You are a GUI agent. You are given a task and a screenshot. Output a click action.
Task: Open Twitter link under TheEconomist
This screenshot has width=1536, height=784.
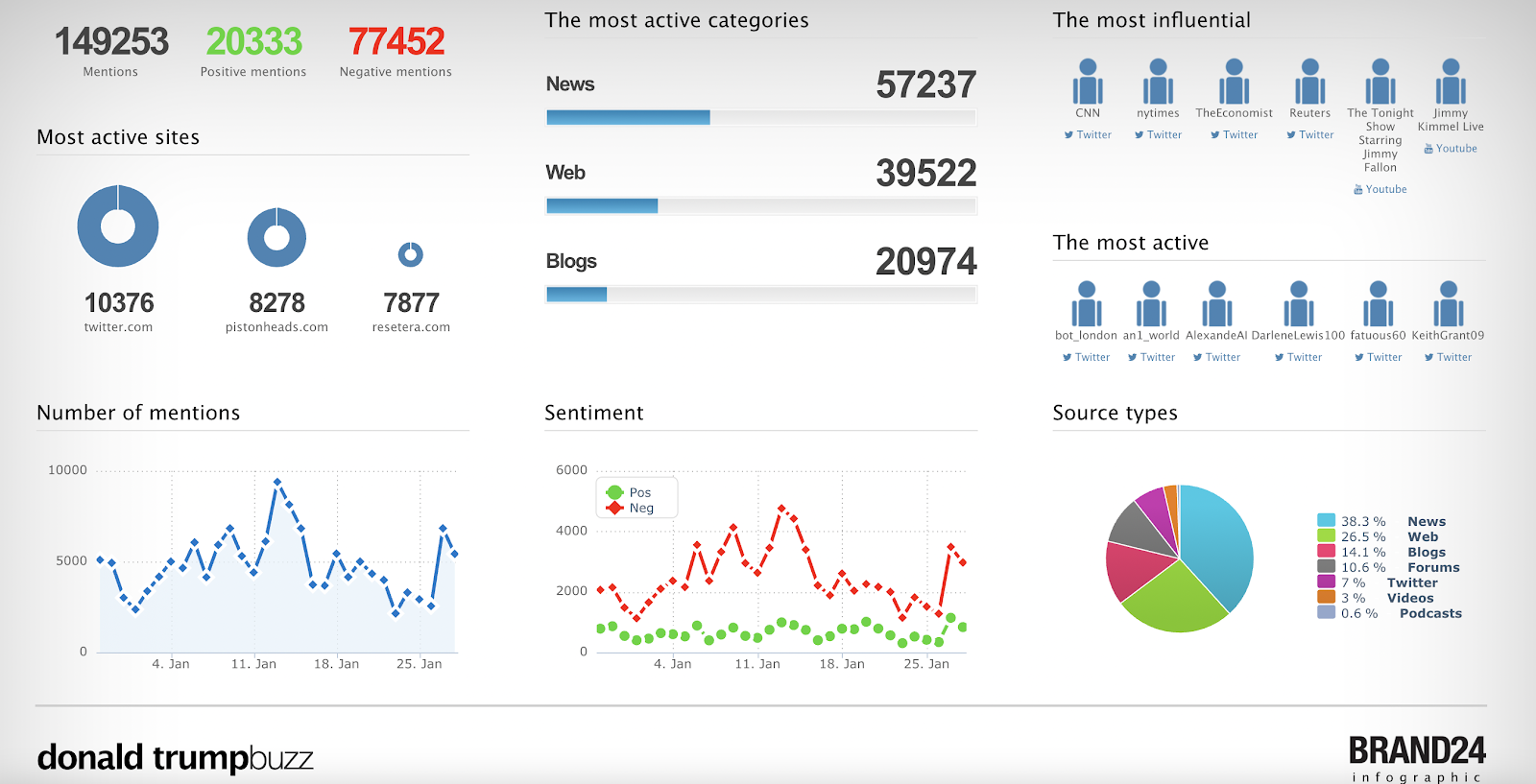click(1234, 135)
